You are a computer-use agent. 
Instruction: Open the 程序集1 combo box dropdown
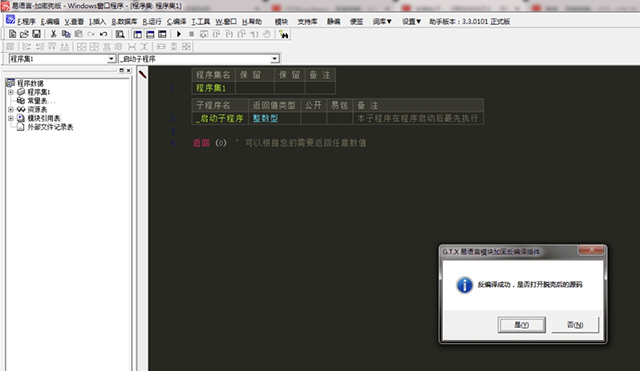point(111,59)
